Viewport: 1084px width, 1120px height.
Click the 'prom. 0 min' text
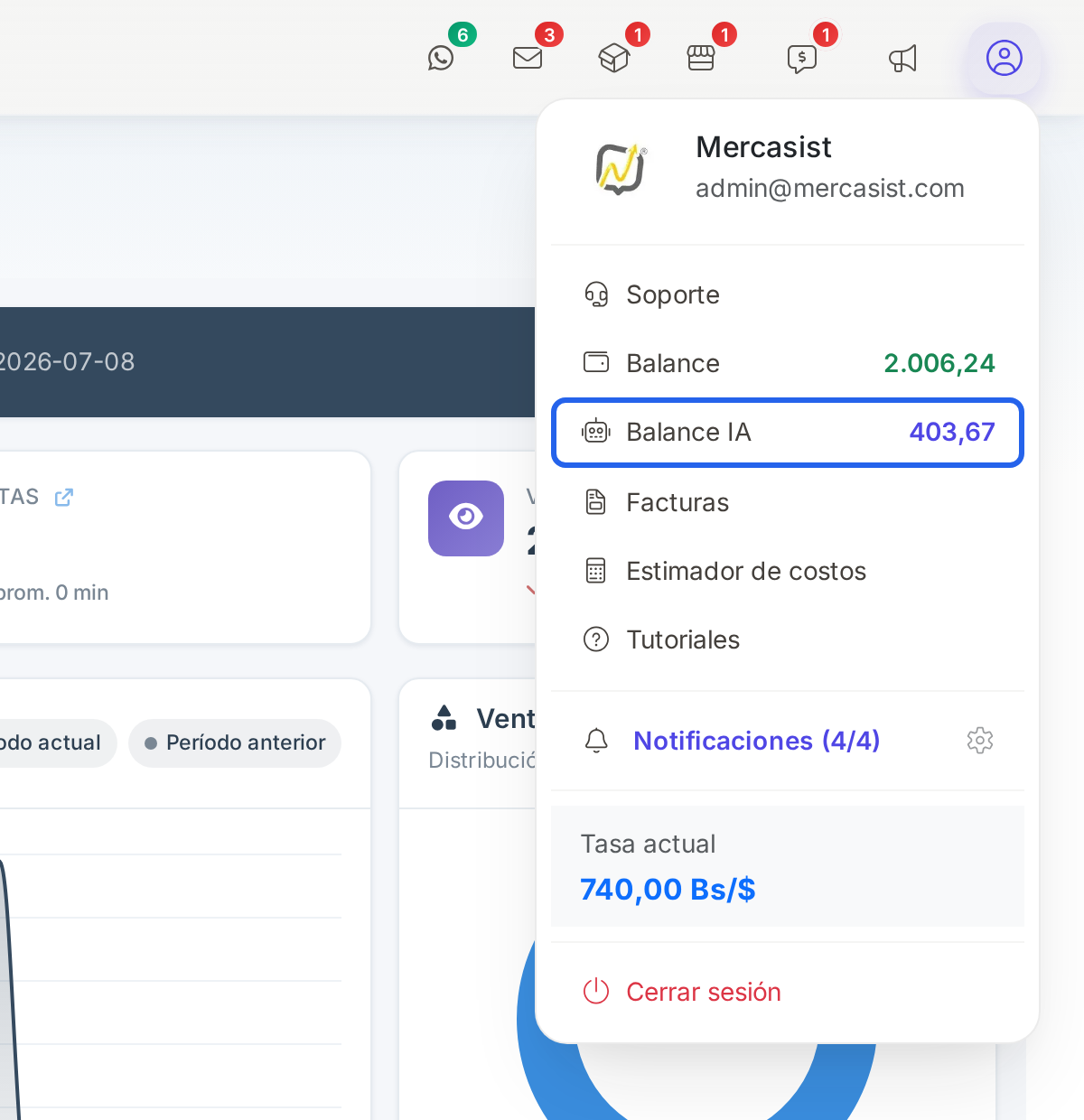(x=54, y=593)
